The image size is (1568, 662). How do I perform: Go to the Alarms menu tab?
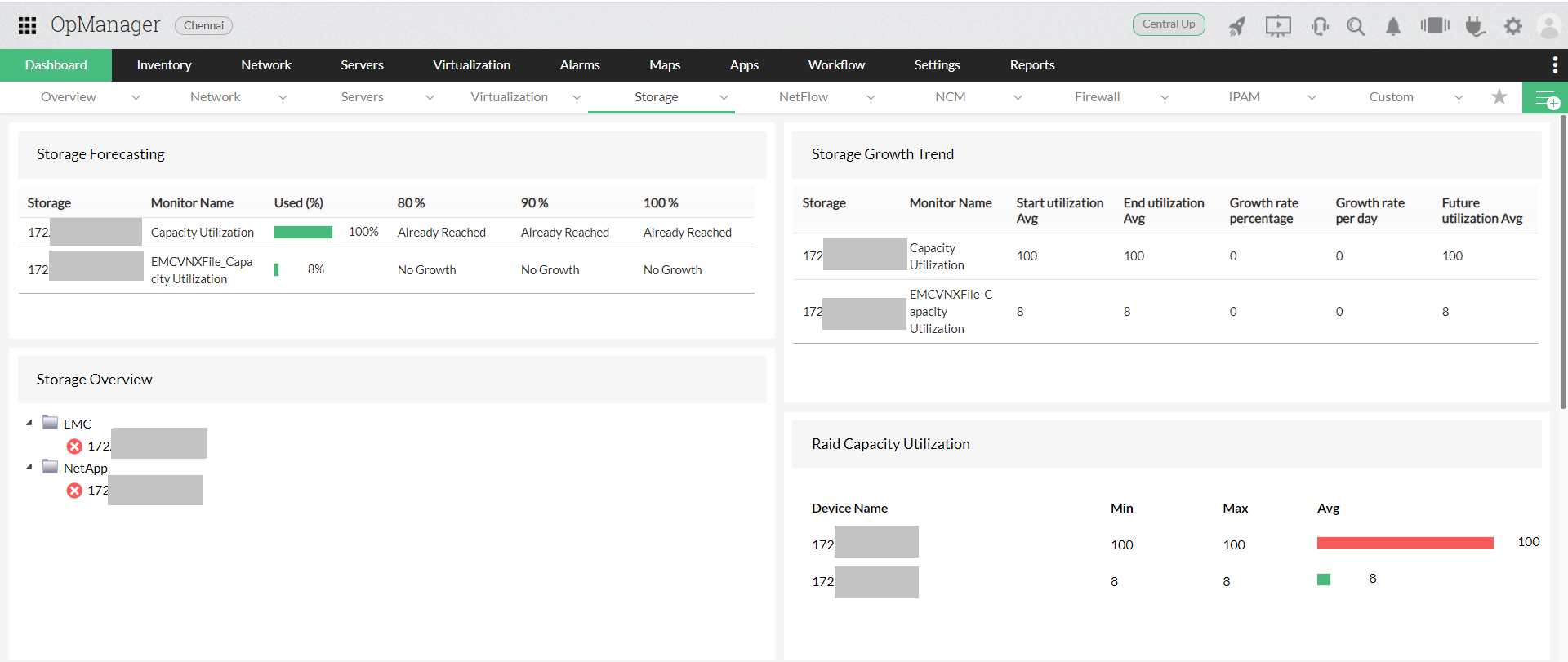(580, 65)
